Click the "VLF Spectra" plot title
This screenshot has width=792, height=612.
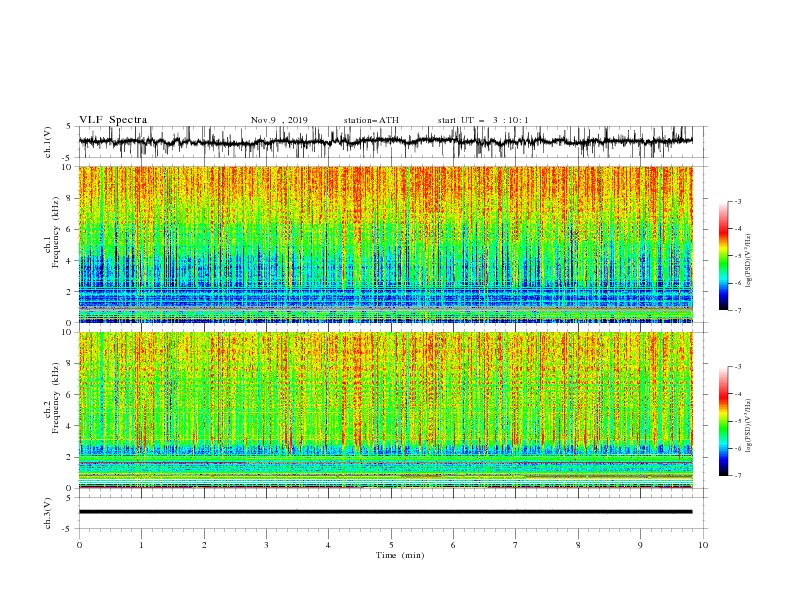[x=113, y=120]
